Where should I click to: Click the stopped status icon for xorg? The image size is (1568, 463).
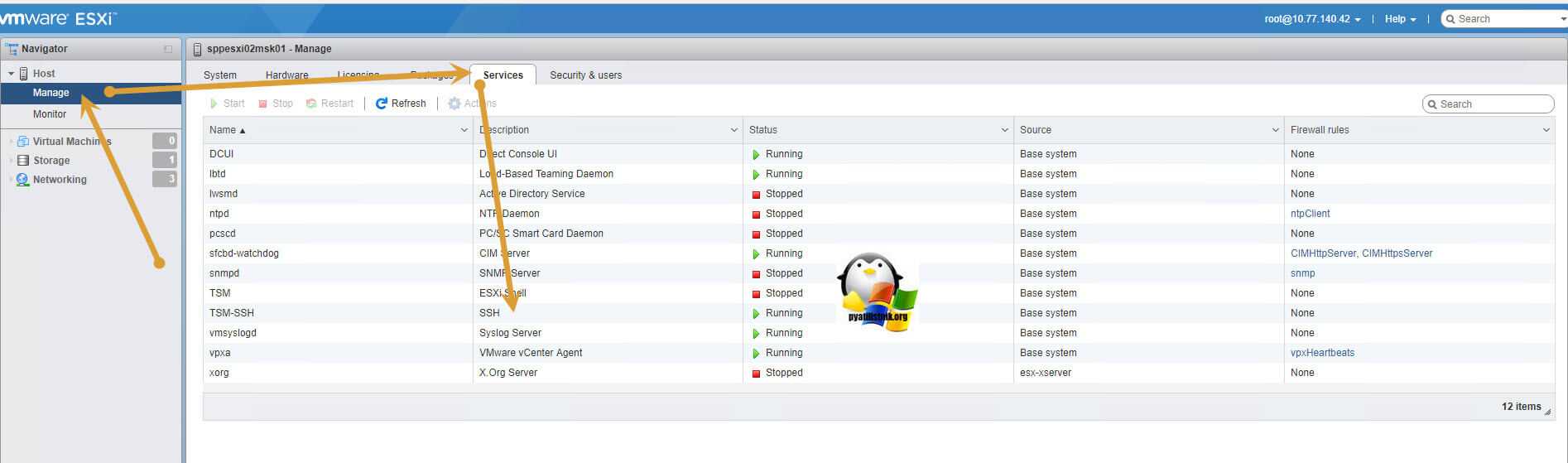point(756,374)
